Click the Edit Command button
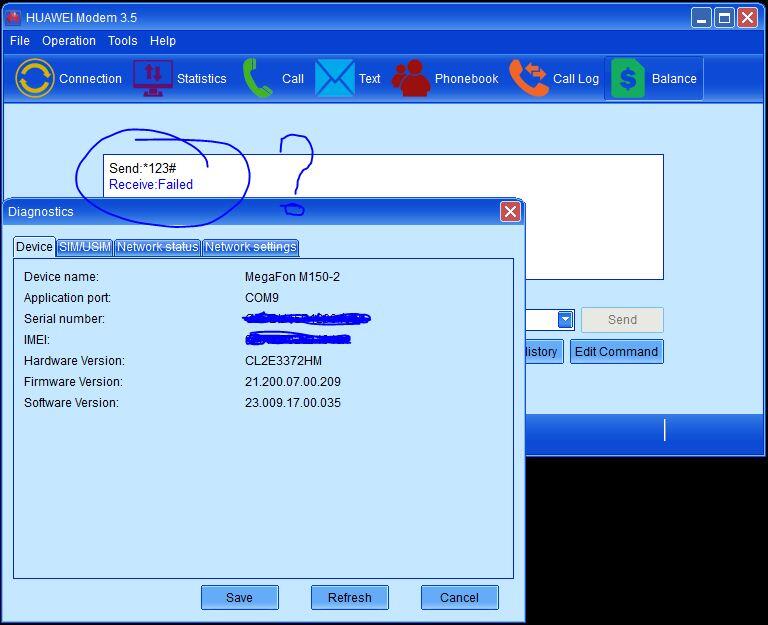The height and width of the screenshot is (625, 768). pyautogui.click(x=617, y=352)
